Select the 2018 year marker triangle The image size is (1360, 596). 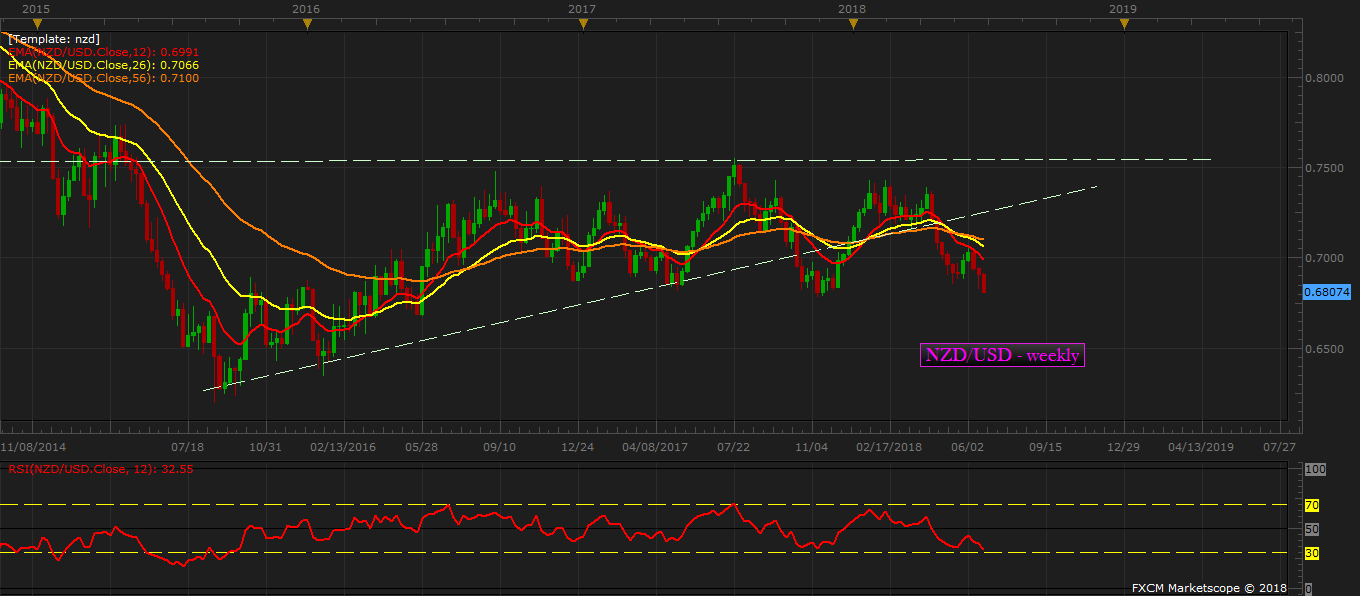[852, 24]
